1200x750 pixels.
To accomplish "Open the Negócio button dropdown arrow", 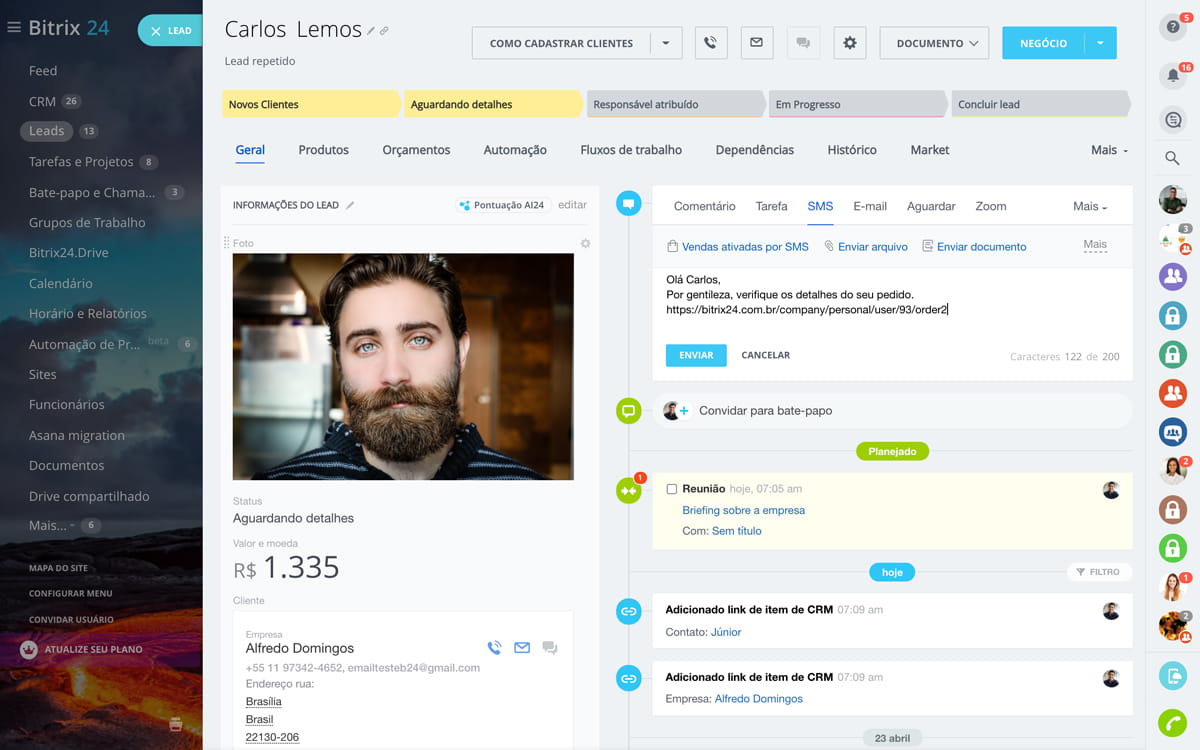I will pos(1100,43).
